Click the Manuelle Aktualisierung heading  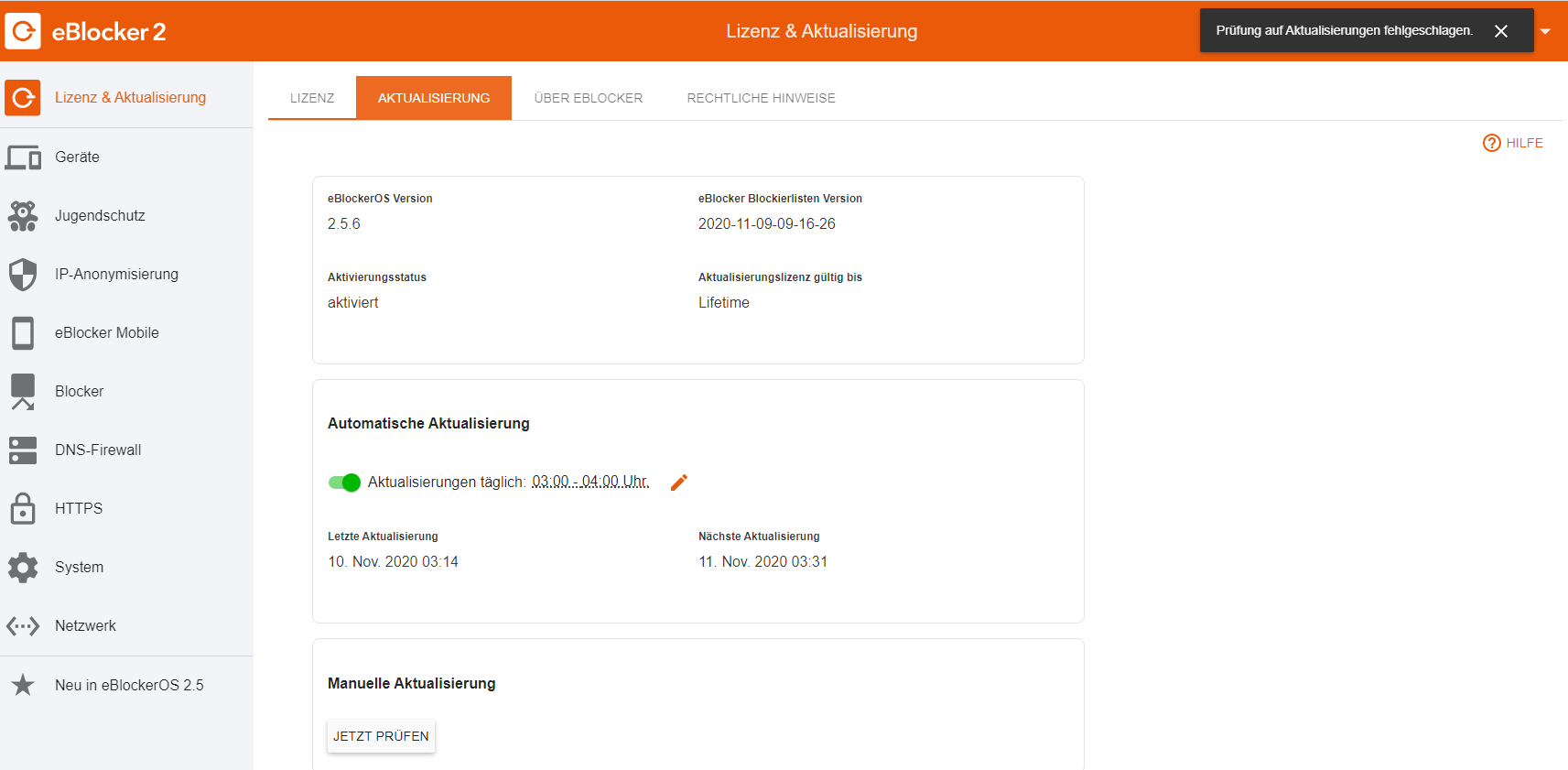(x=412, y=684)
